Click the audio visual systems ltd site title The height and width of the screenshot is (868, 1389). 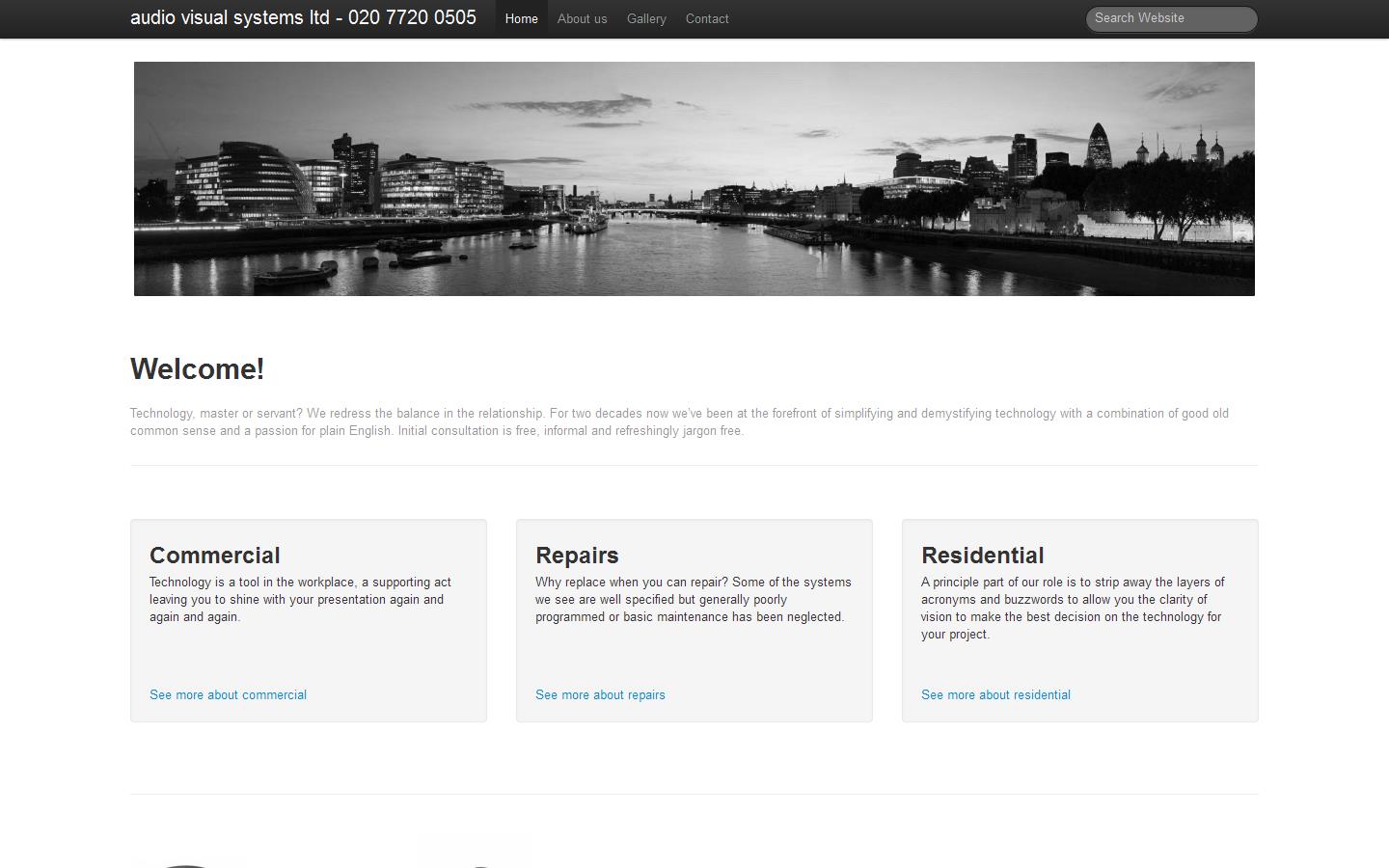point(302,17)
